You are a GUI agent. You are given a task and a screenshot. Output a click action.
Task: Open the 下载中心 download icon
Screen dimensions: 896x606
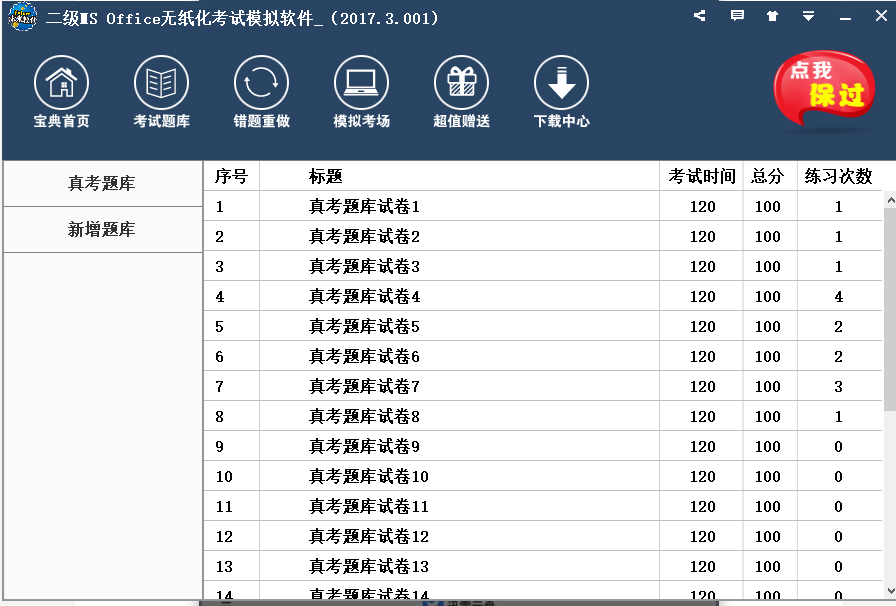[561, 82]
